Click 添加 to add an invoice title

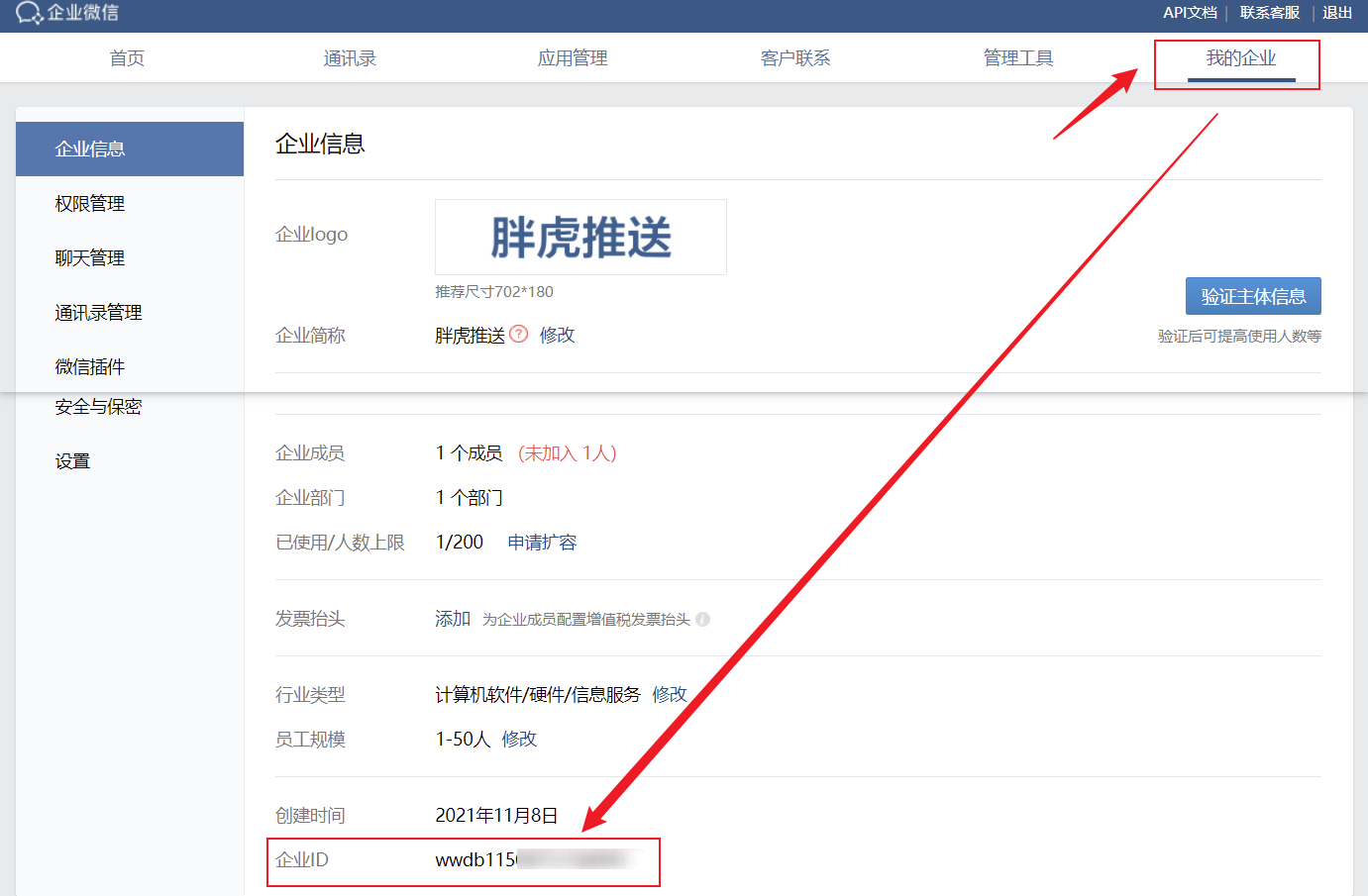[x=452, y=618]
